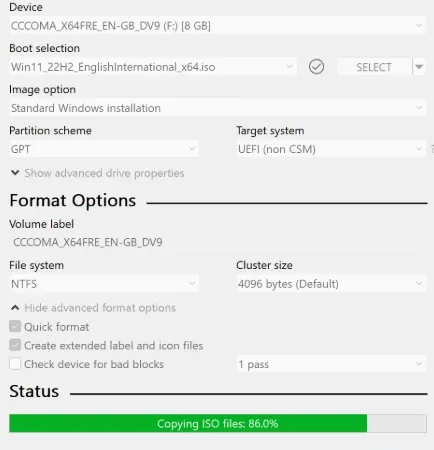Open the bad blocks 1 pass dropdown
Screen dimensions: 434x450
pos(331,364)
